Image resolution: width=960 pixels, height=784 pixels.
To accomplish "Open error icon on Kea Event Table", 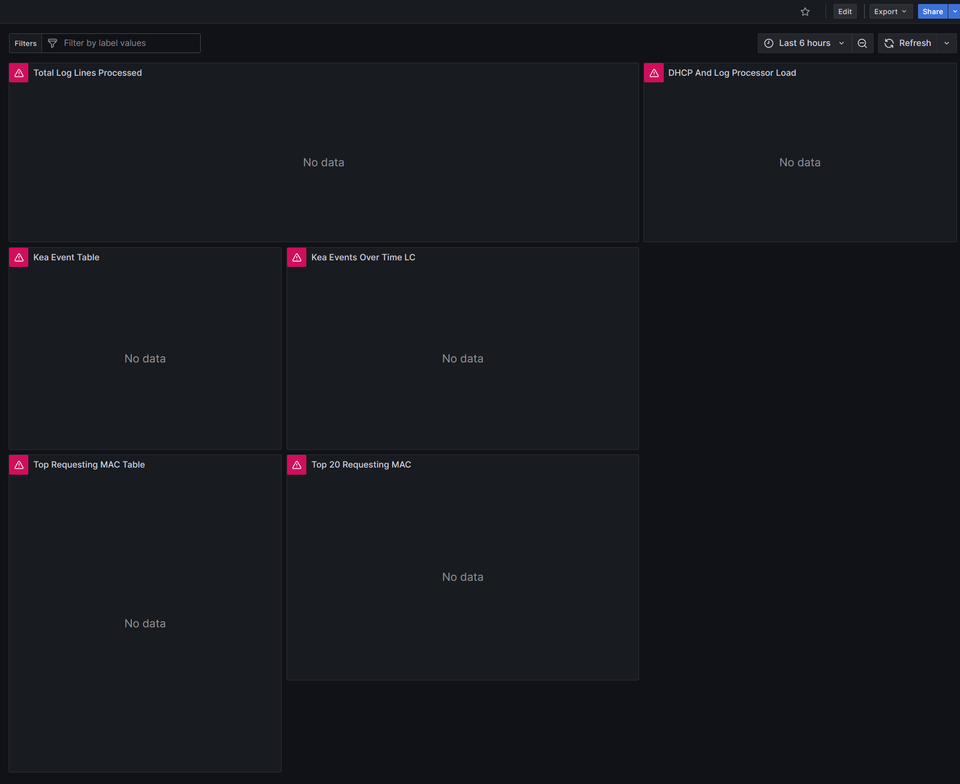I will [19, 258].
